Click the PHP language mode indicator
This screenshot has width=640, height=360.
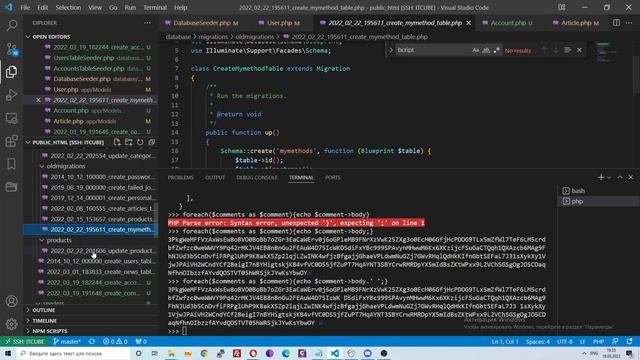click(x=598, y=341)
